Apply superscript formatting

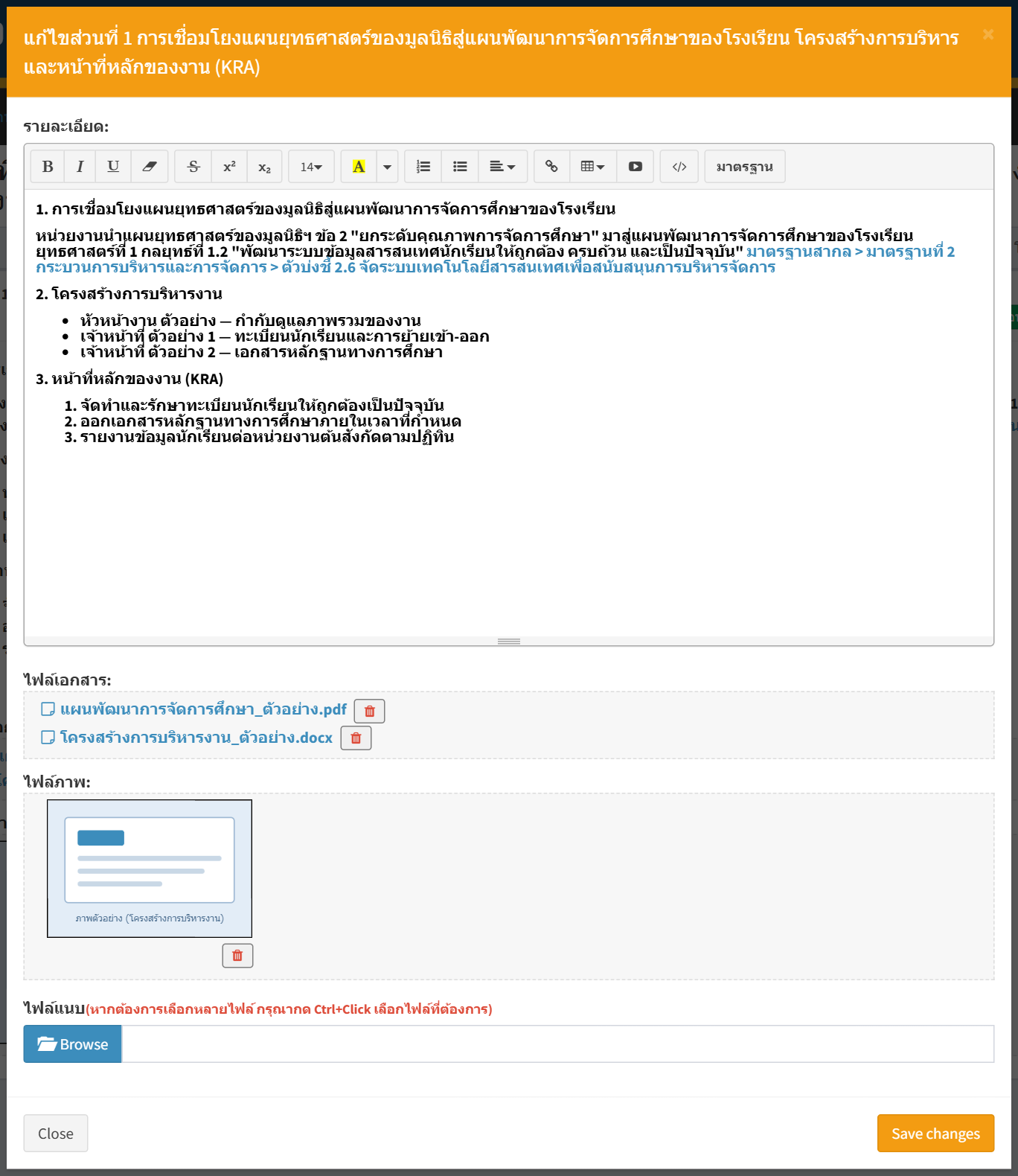[229, 167]
